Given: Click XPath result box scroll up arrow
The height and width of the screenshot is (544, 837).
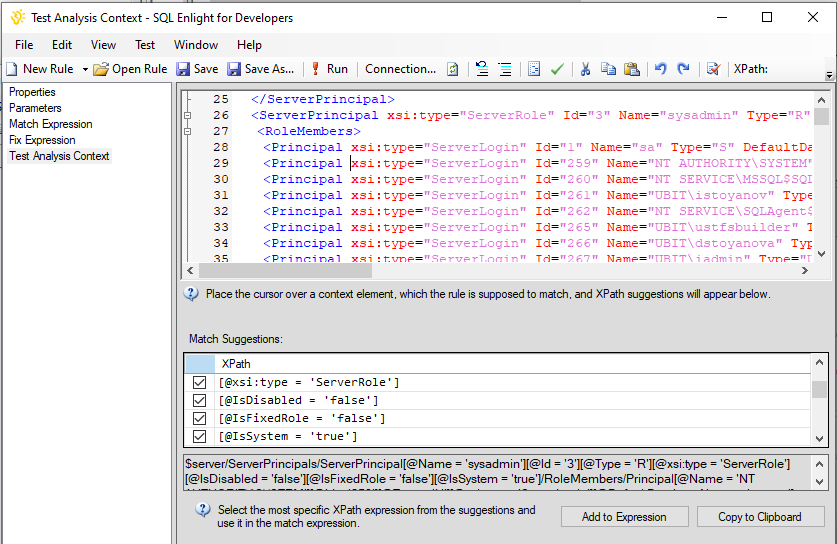Looking at the screenshot, I should pos(819,464).
